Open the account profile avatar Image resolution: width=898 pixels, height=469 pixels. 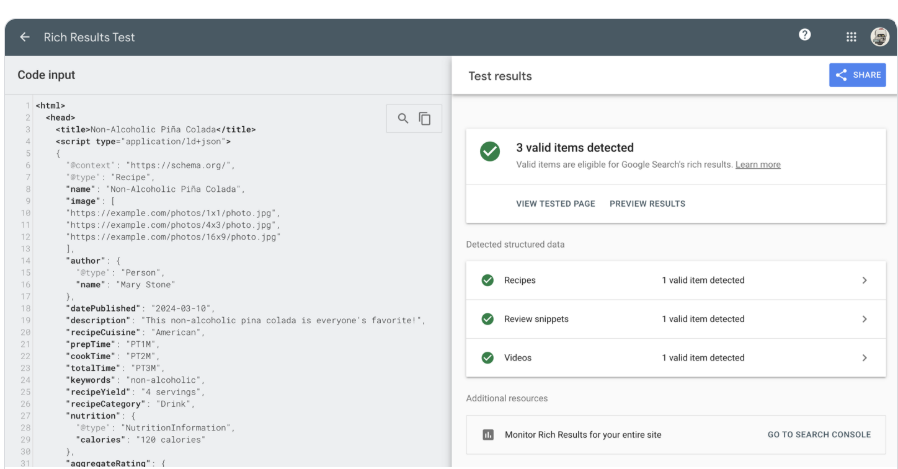point(880,37)
